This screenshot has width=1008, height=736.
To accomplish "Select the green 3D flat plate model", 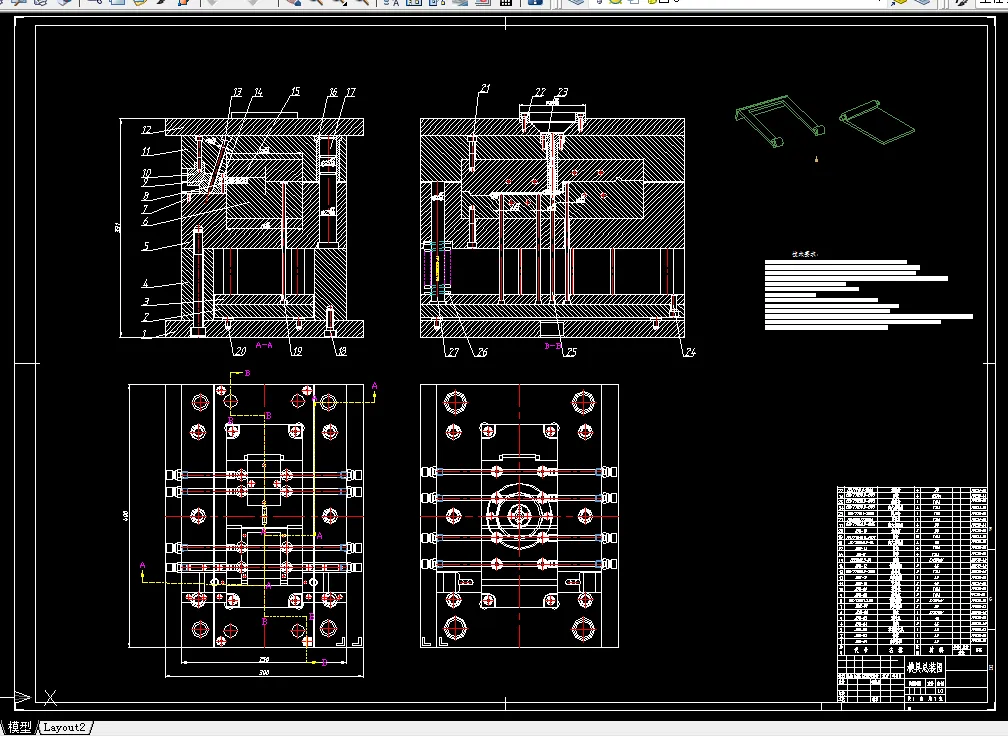I will [877, 121].
